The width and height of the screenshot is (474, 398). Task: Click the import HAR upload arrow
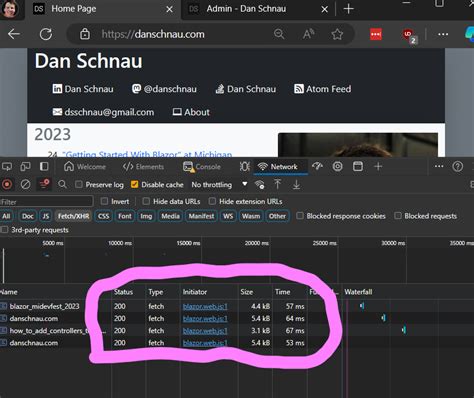(277, 184)
